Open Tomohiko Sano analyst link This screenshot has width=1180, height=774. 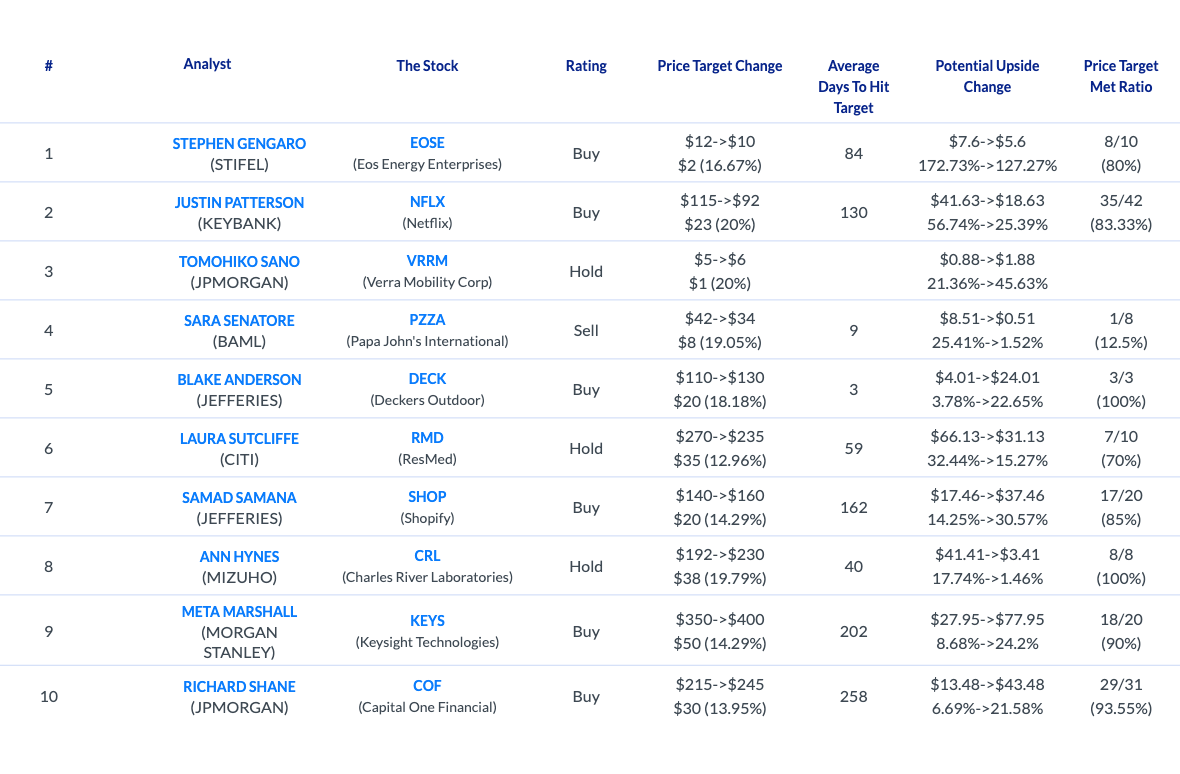[239, 262]
